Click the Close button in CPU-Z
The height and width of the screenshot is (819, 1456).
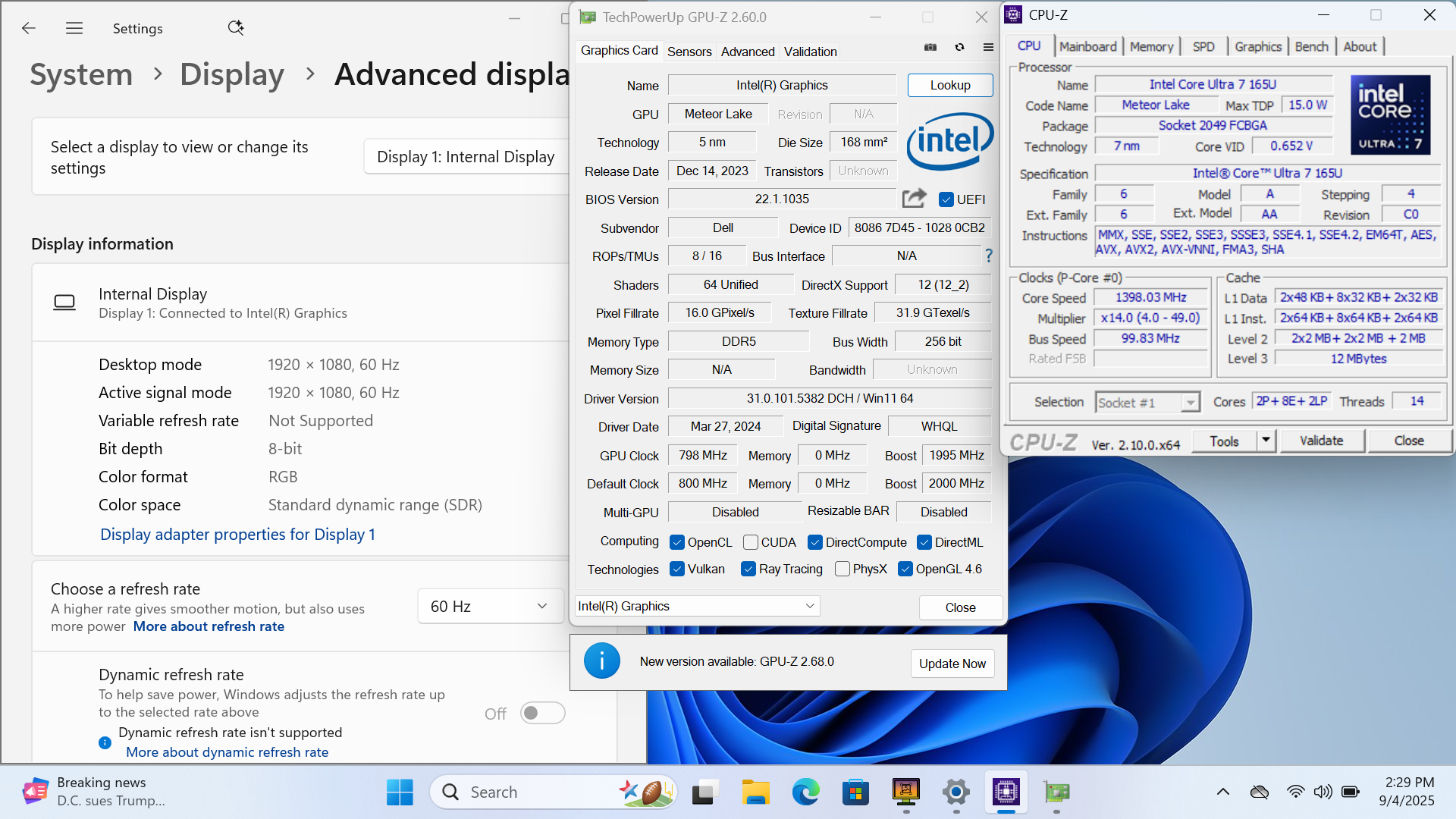point(1409,441)
